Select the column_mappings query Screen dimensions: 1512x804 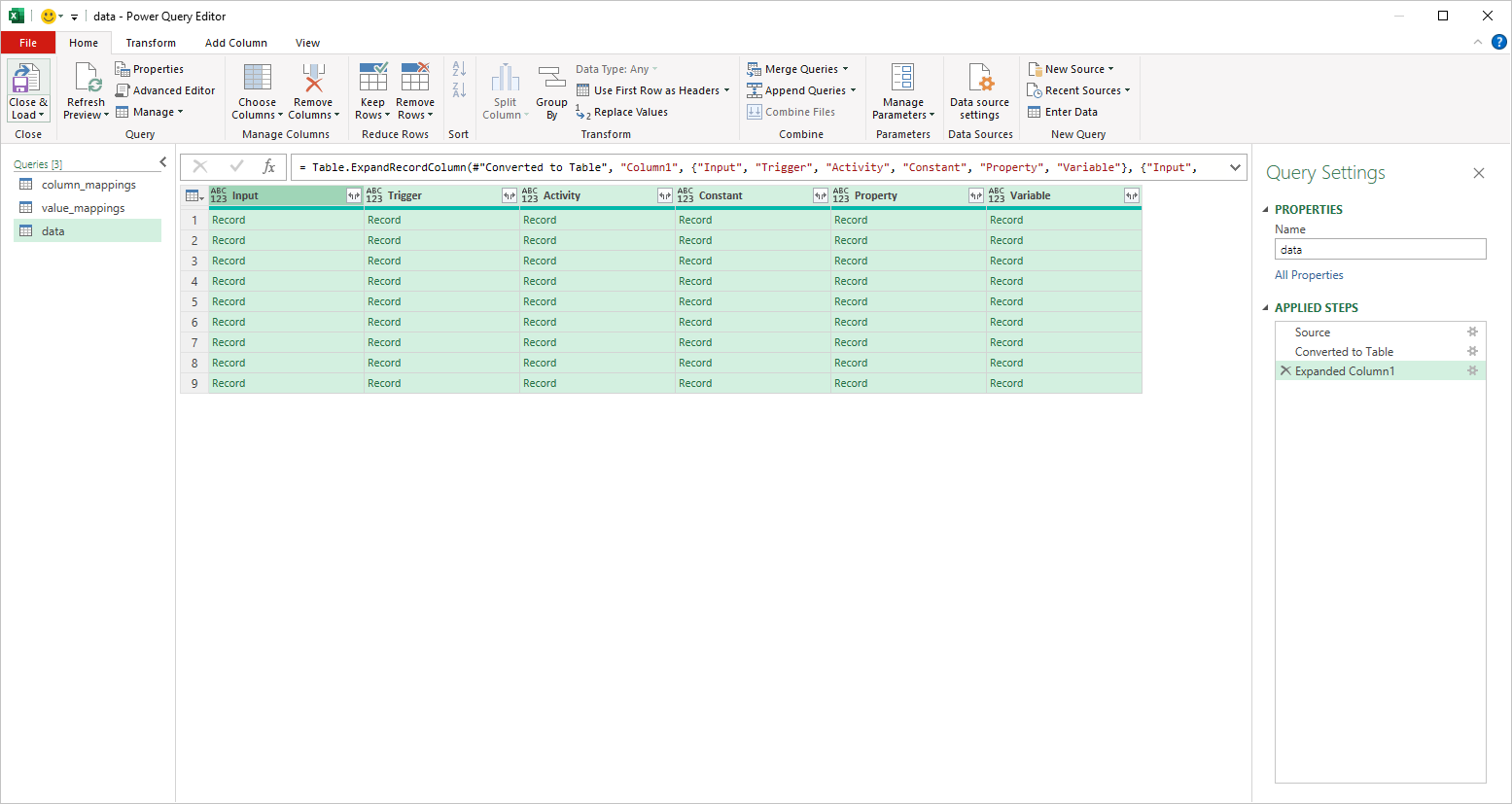coord(88,185)
